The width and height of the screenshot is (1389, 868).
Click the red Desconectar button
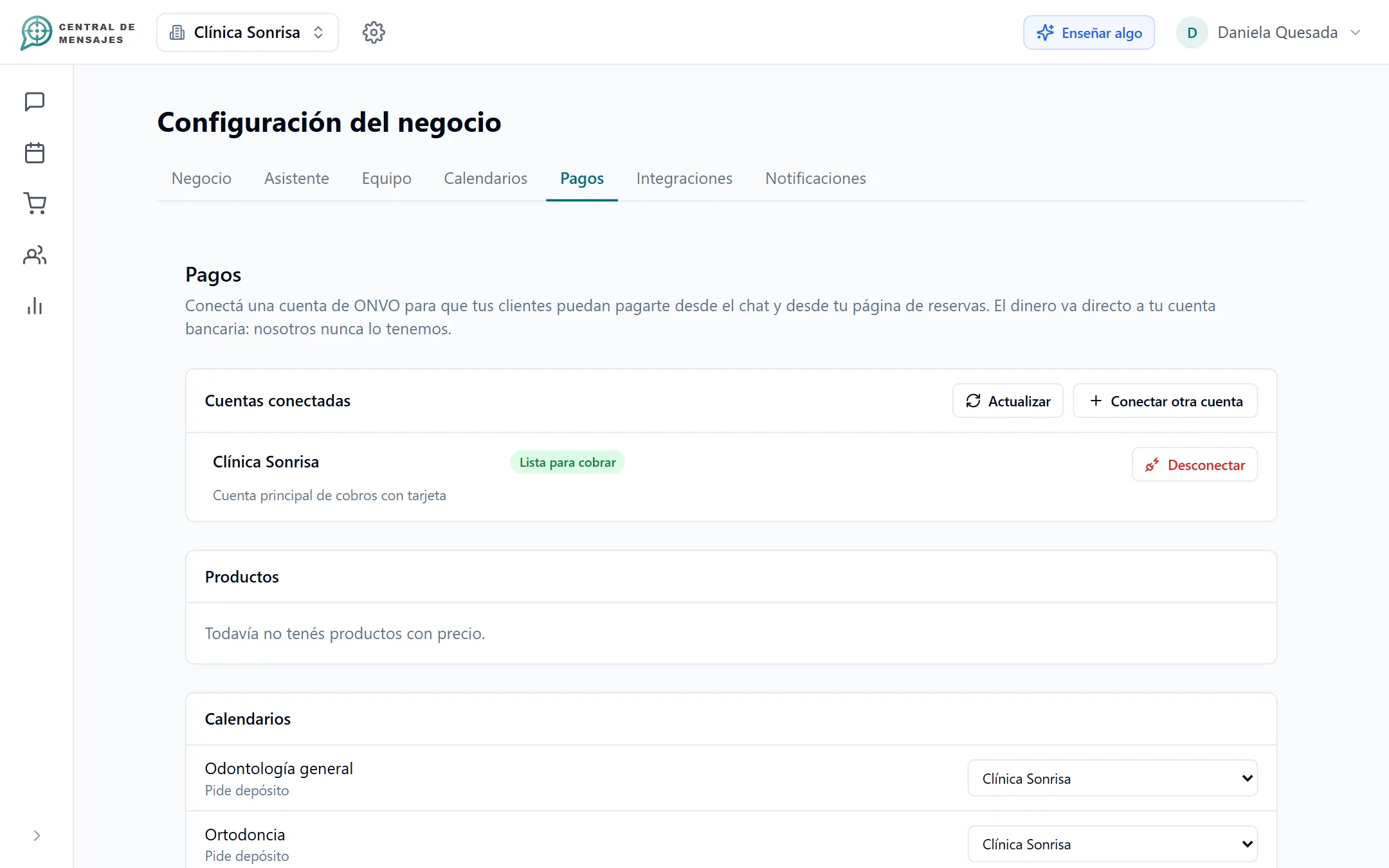coord(1194,464)
